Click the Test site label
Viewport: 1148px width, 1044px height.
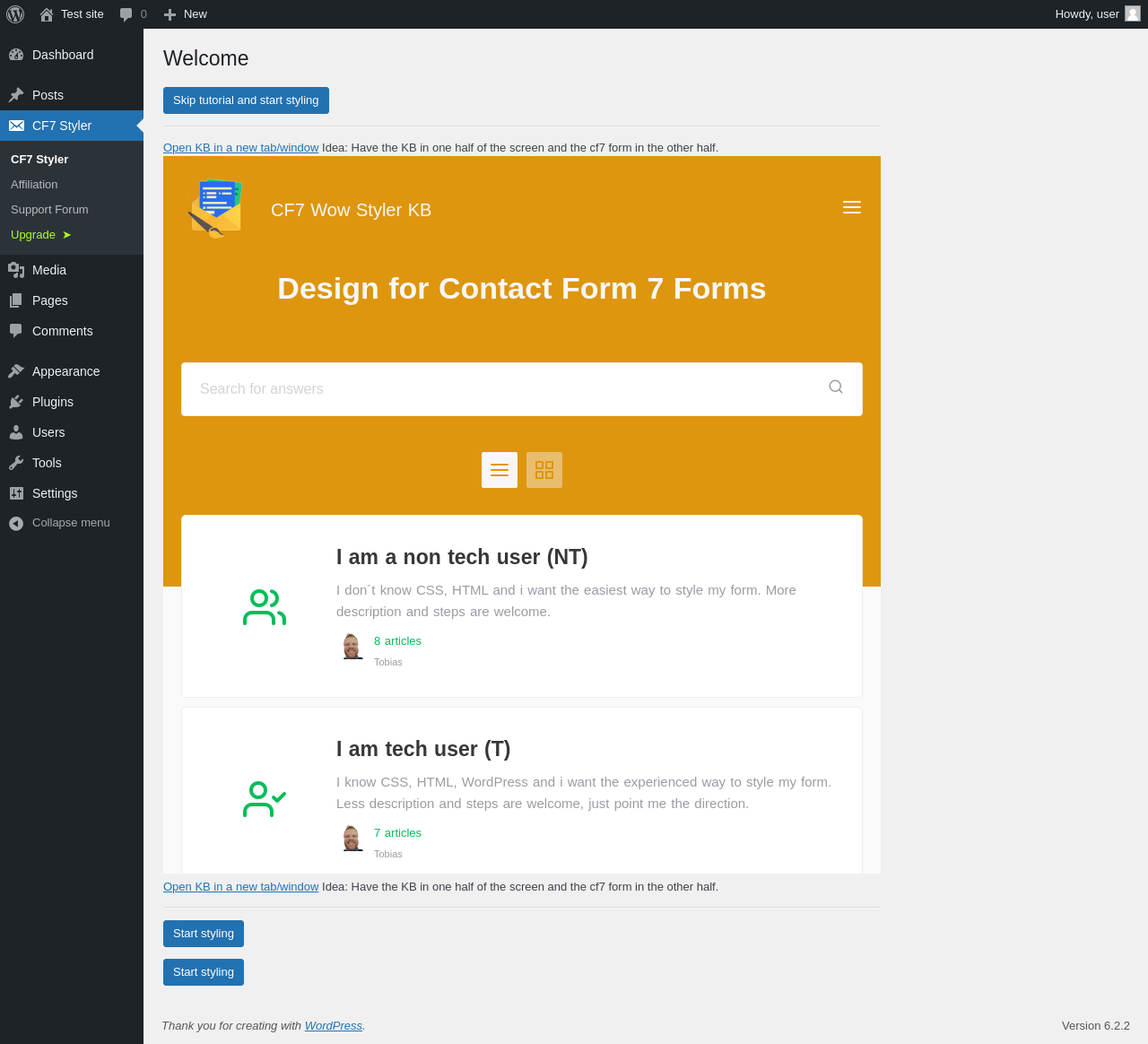(x=83, y=14)
